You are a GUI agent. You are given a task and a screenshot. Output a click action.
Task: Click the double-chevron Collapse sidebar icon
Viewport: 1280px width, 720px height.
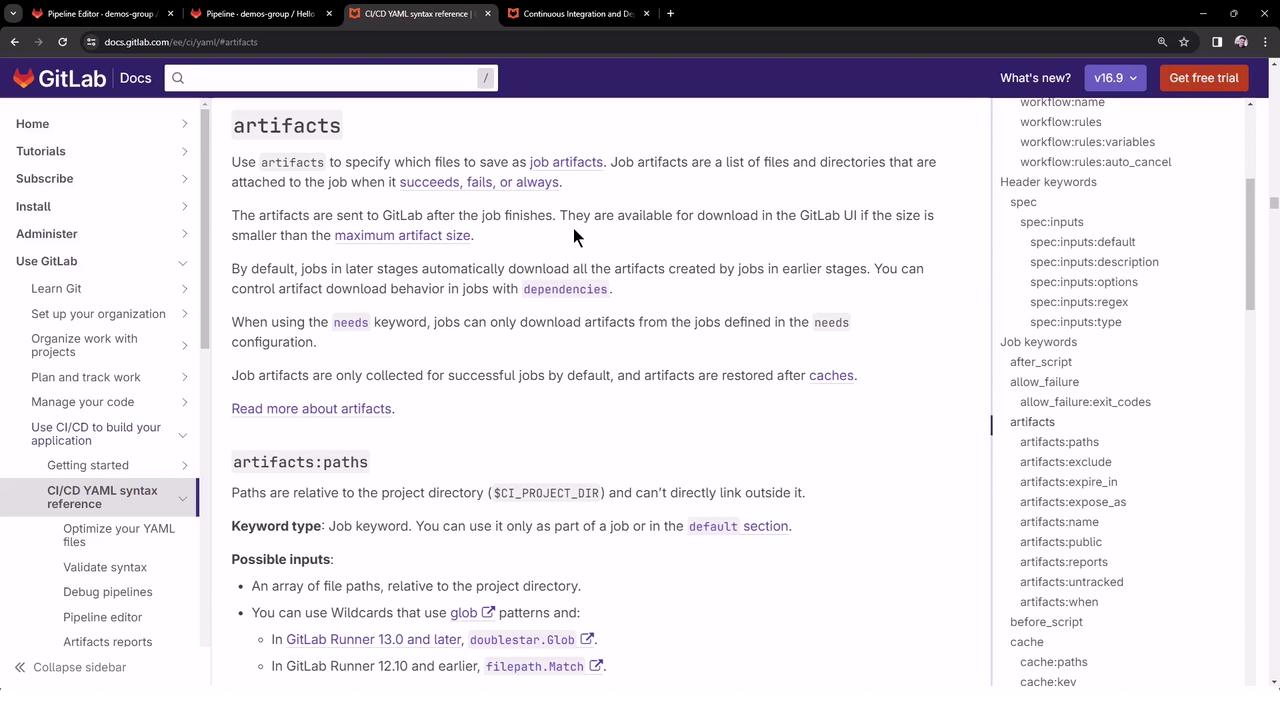pyautogui.click(x=20, y=667)
